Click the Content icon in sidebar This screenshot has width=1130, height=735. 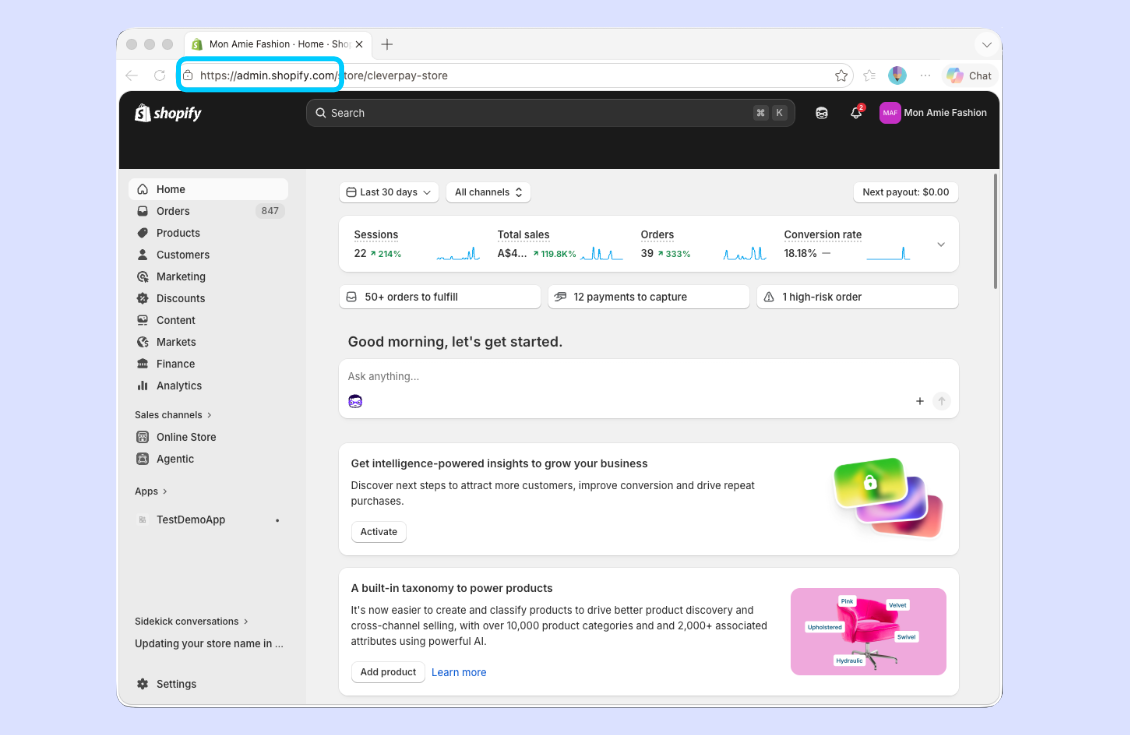[x=143, y=320]
